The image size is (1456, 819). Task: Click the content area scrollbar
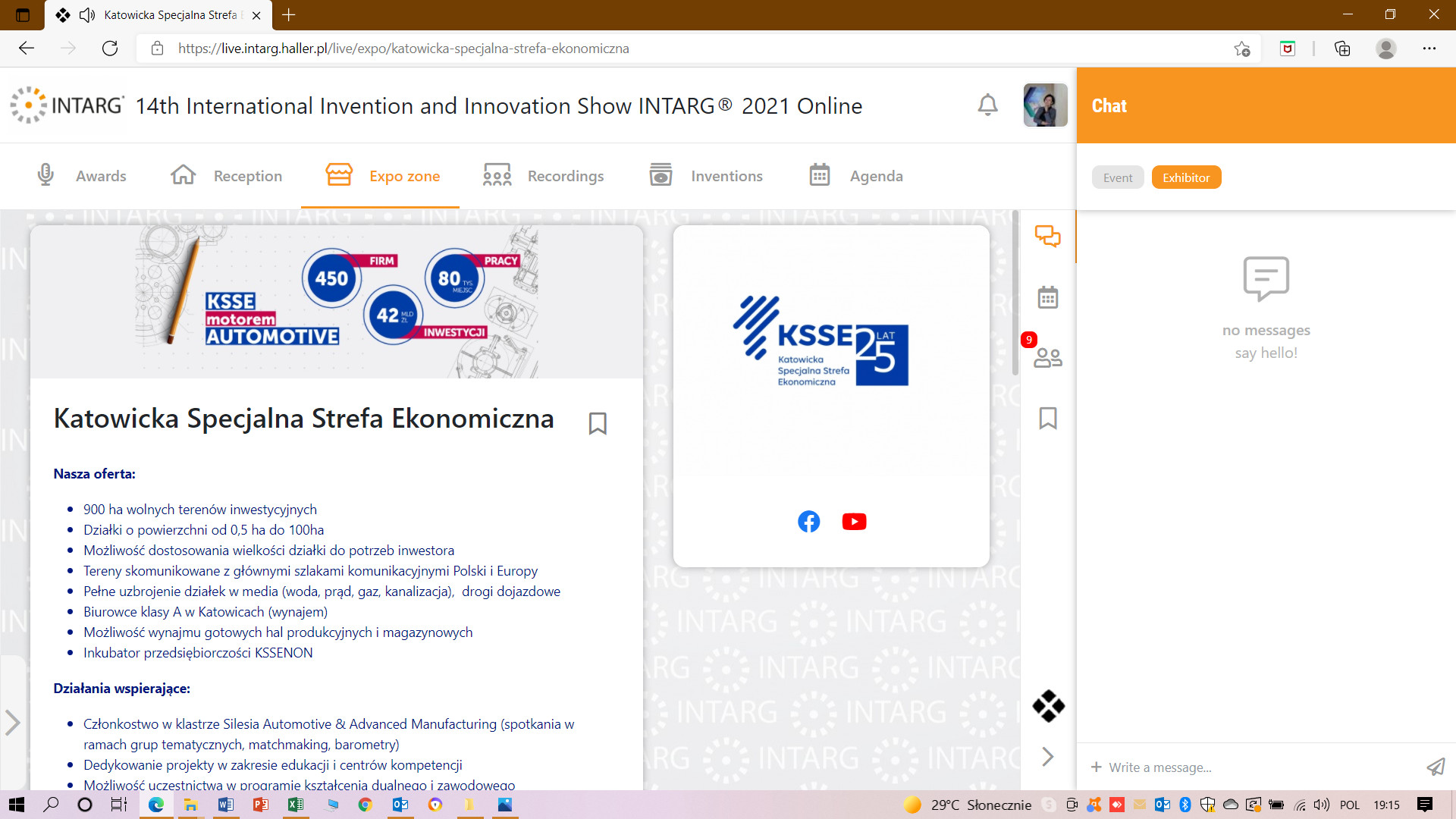(1016, 294)
